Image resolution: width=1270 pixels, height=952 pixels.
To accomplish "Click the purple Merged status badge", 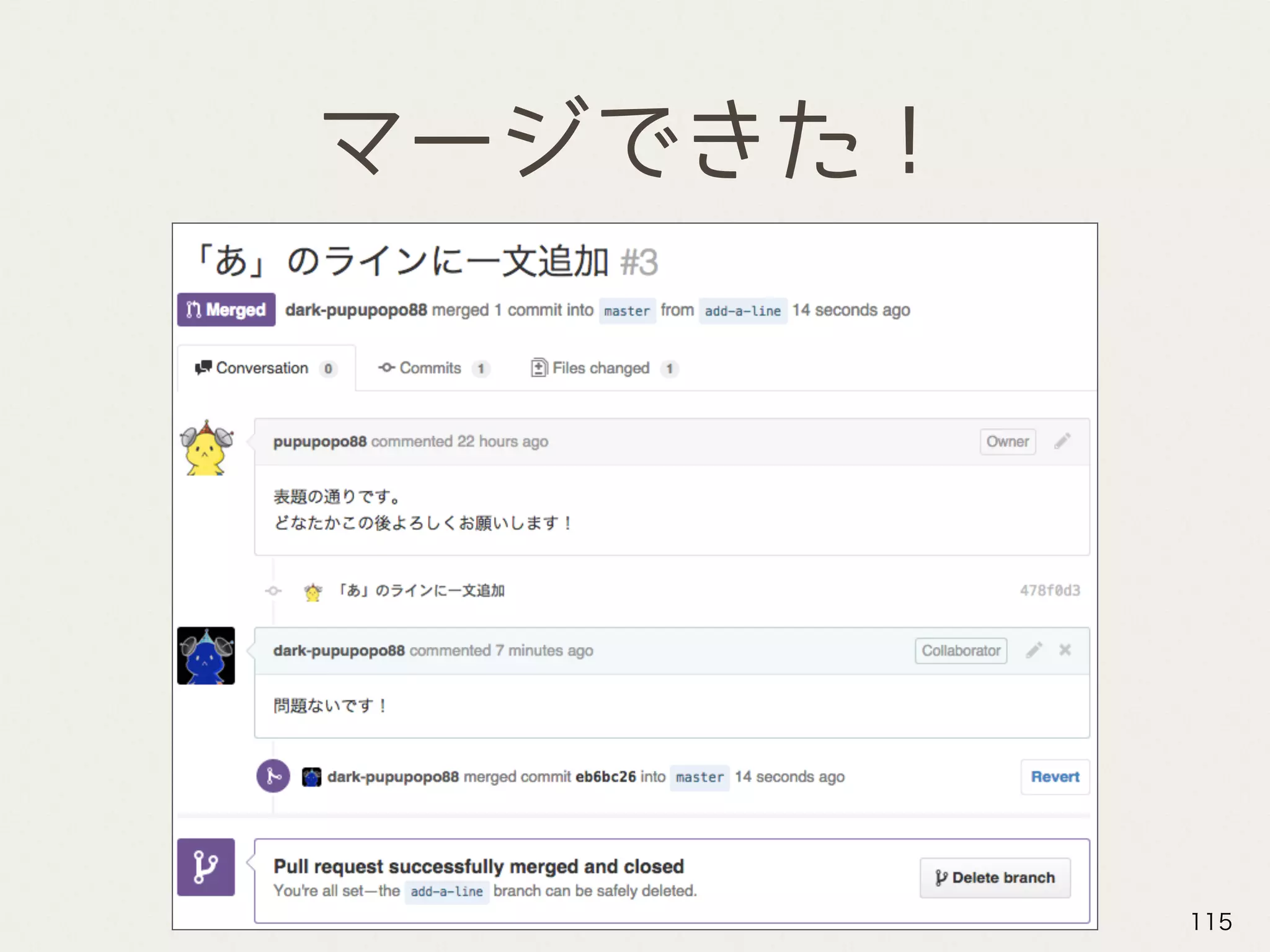I will (x=226, y=310).
